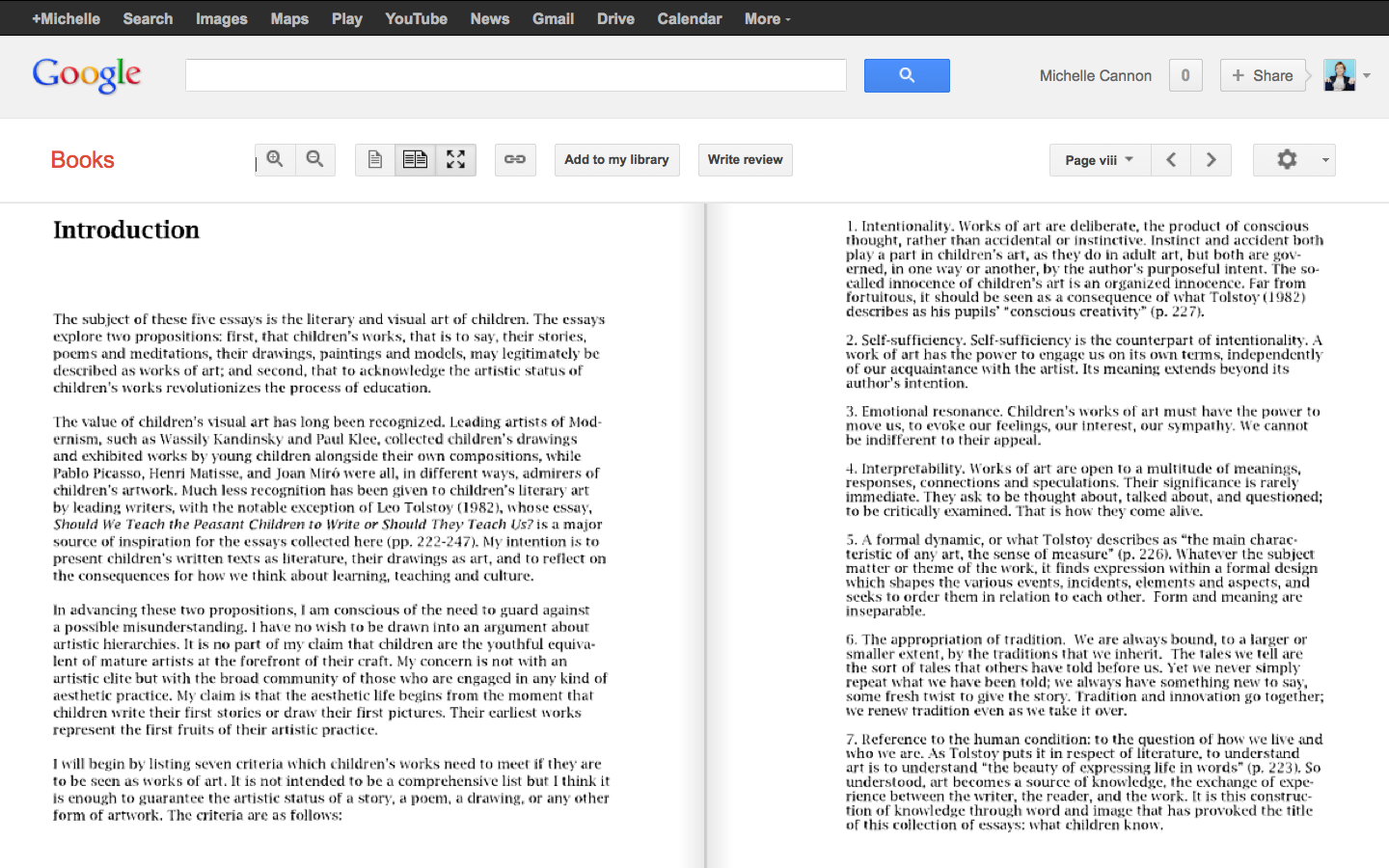Open the Page viii dropdown
The width and height of the screenshot is (1389, 868).
point(1099,160)
